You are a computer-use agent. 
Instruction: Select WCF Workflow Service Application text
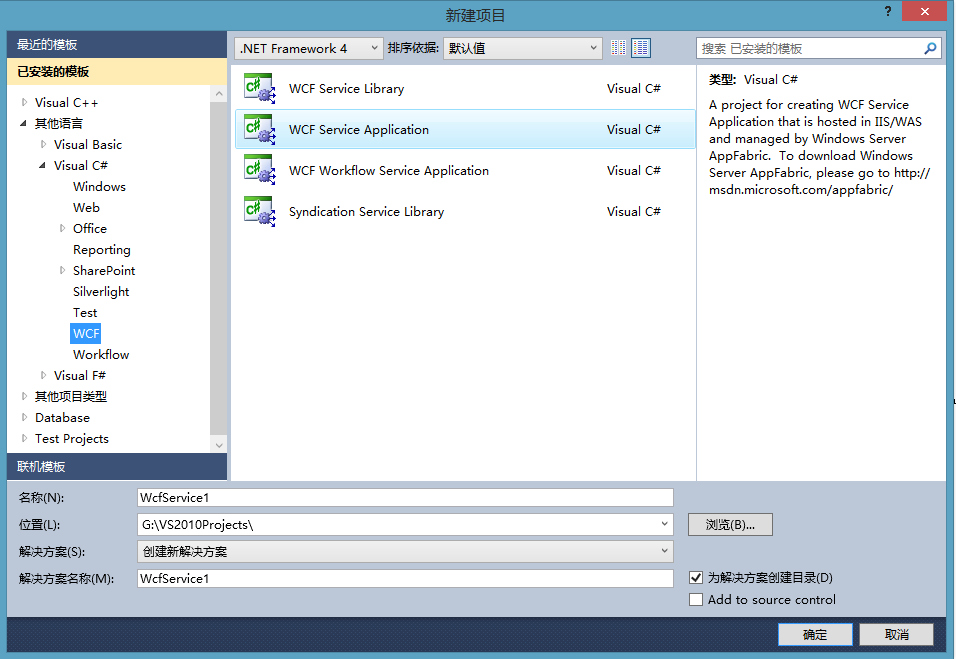389,171
